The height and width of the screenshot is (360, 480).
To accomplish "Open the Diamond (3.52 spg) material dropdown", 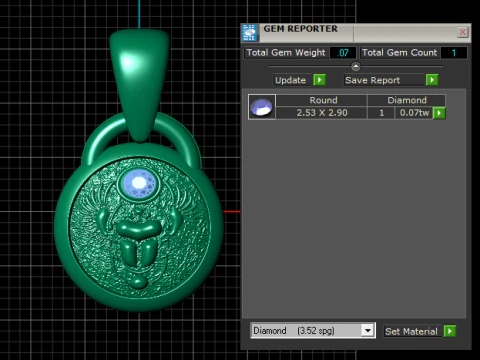I will click(368, 331).
